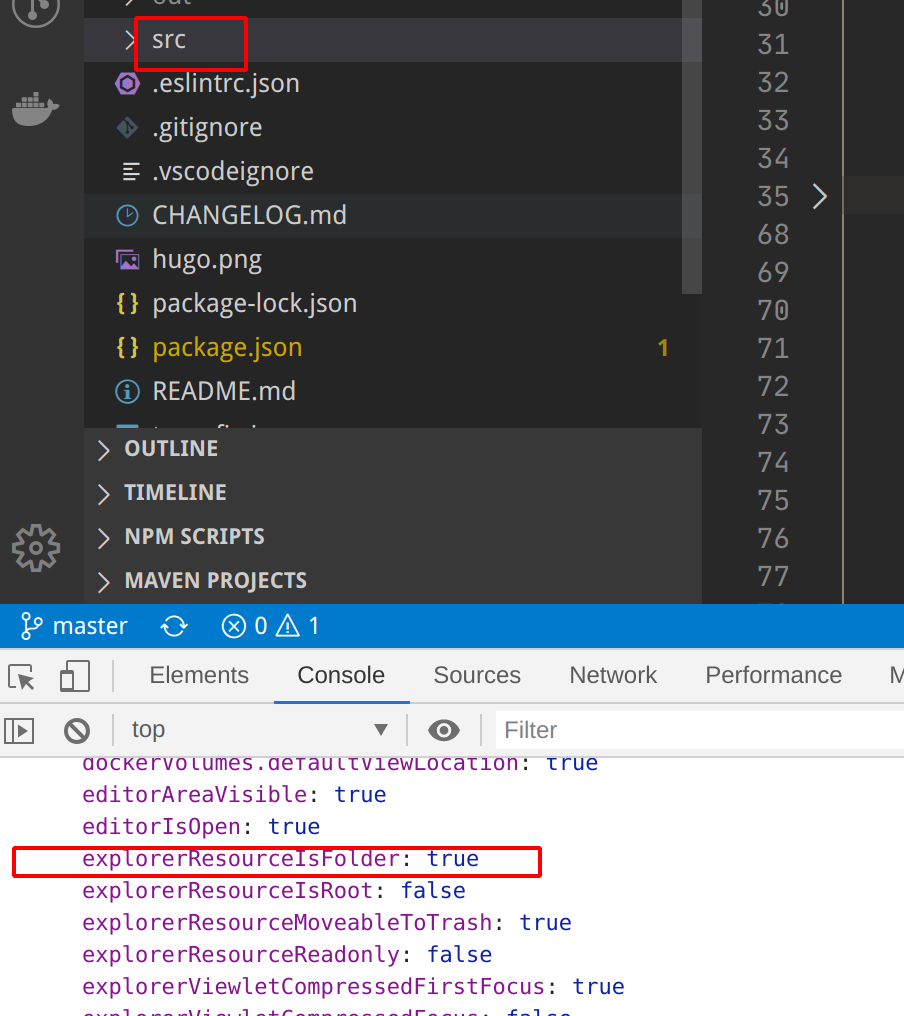Click the explorerResourceIsRoot console entry
Image resolution: width=904 pixels, height=1016 pixels.
[273, 891]
